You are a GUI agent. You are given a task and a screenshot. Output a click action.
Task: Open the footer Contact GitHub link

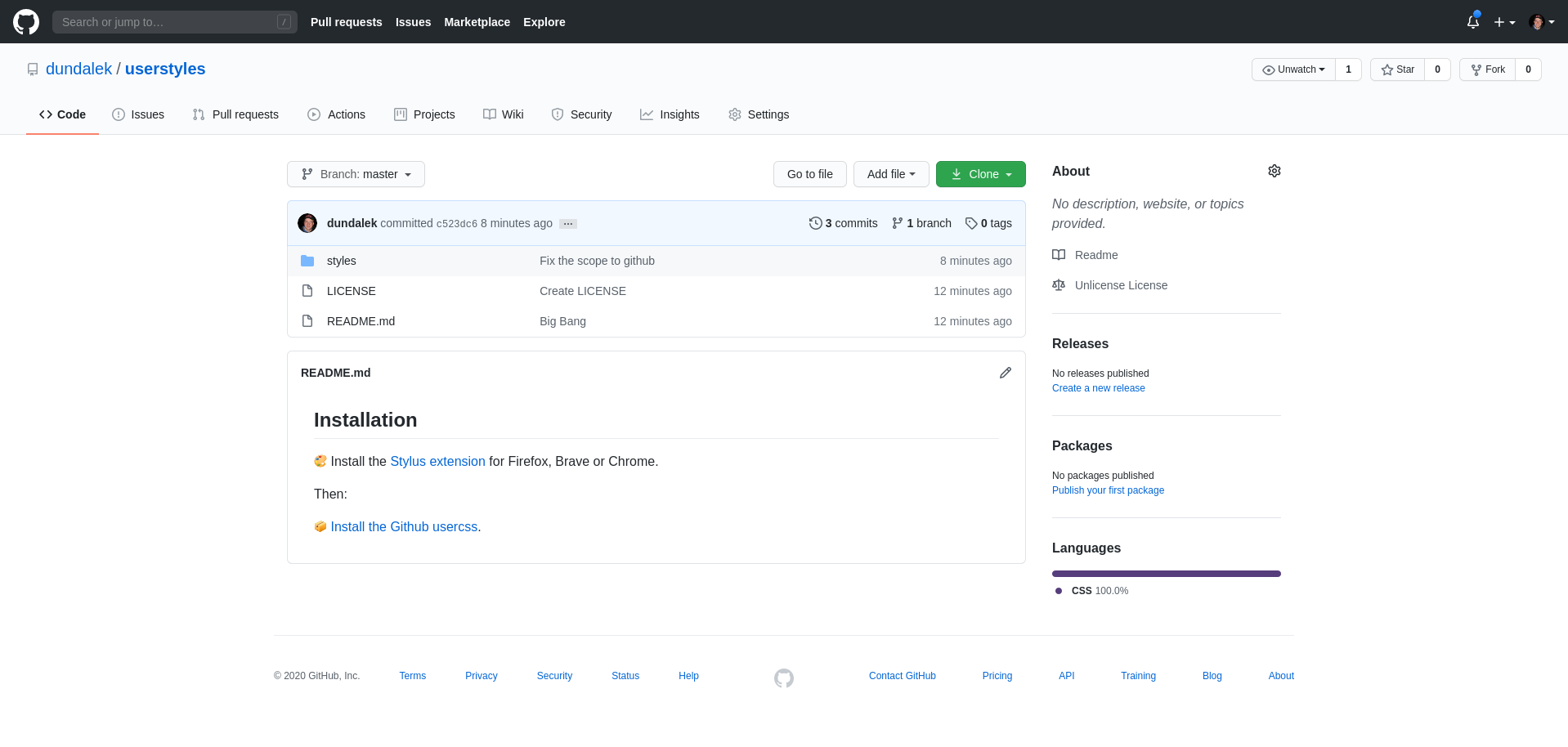903,676
